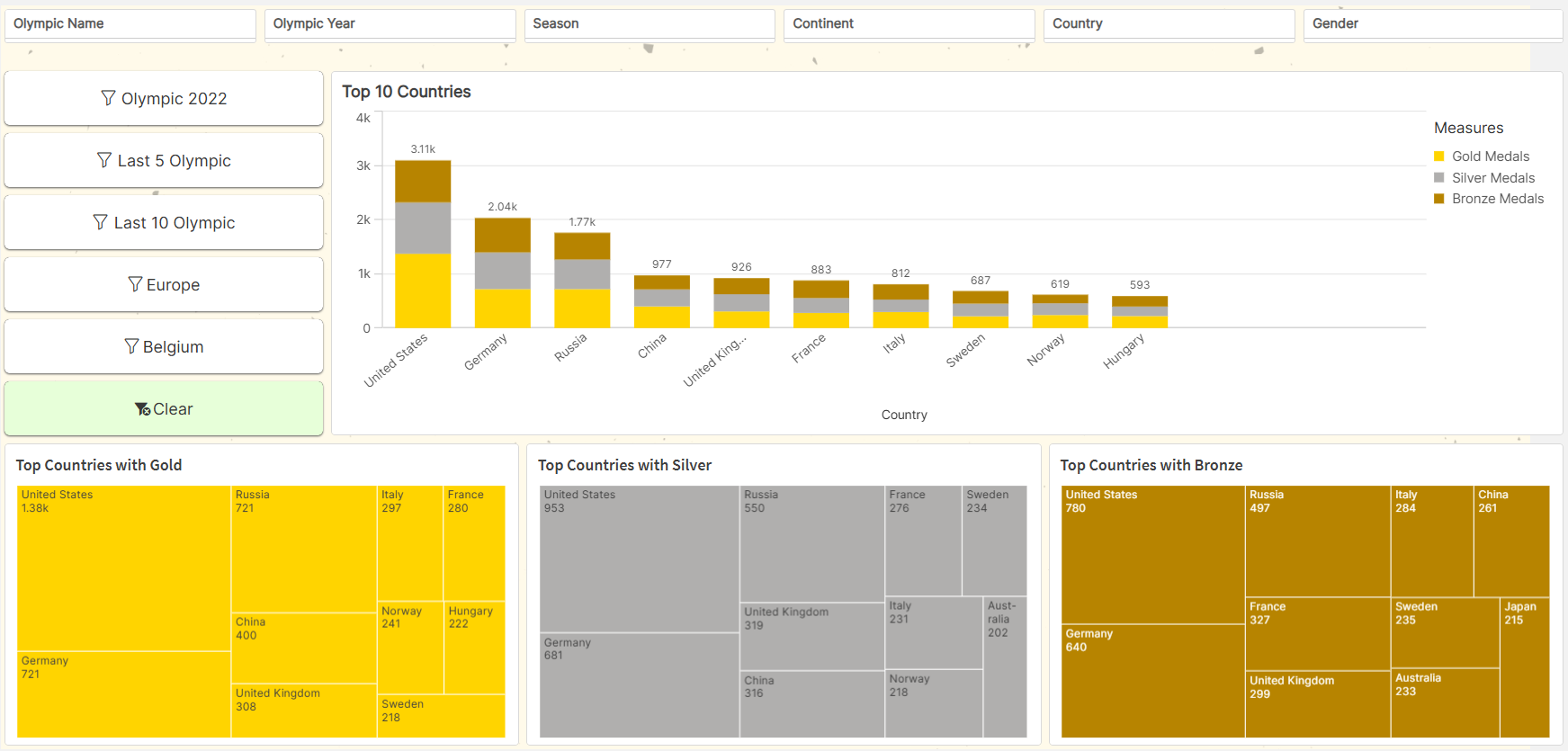
Task: Click the funnel icon beside Last 5 Olympic
Action: (x=104, y=160)
